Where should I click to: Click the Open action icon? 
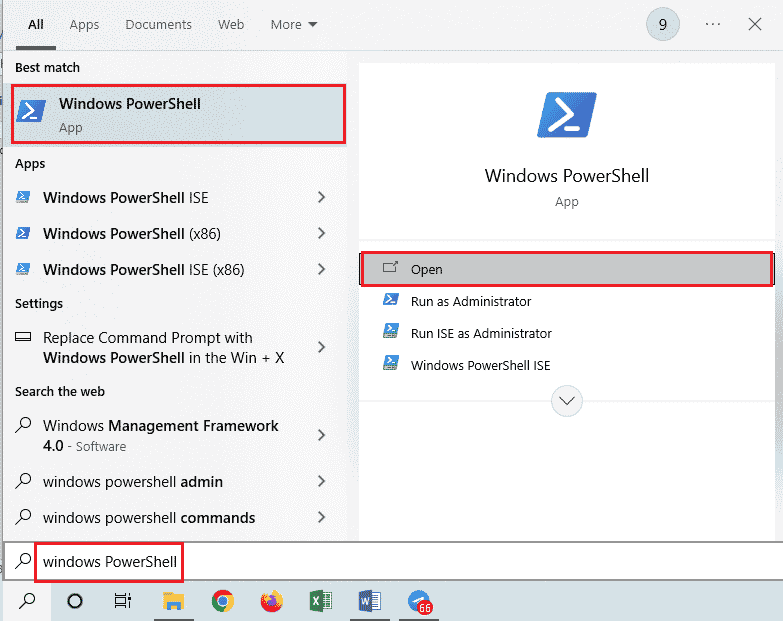coord(390,268)
